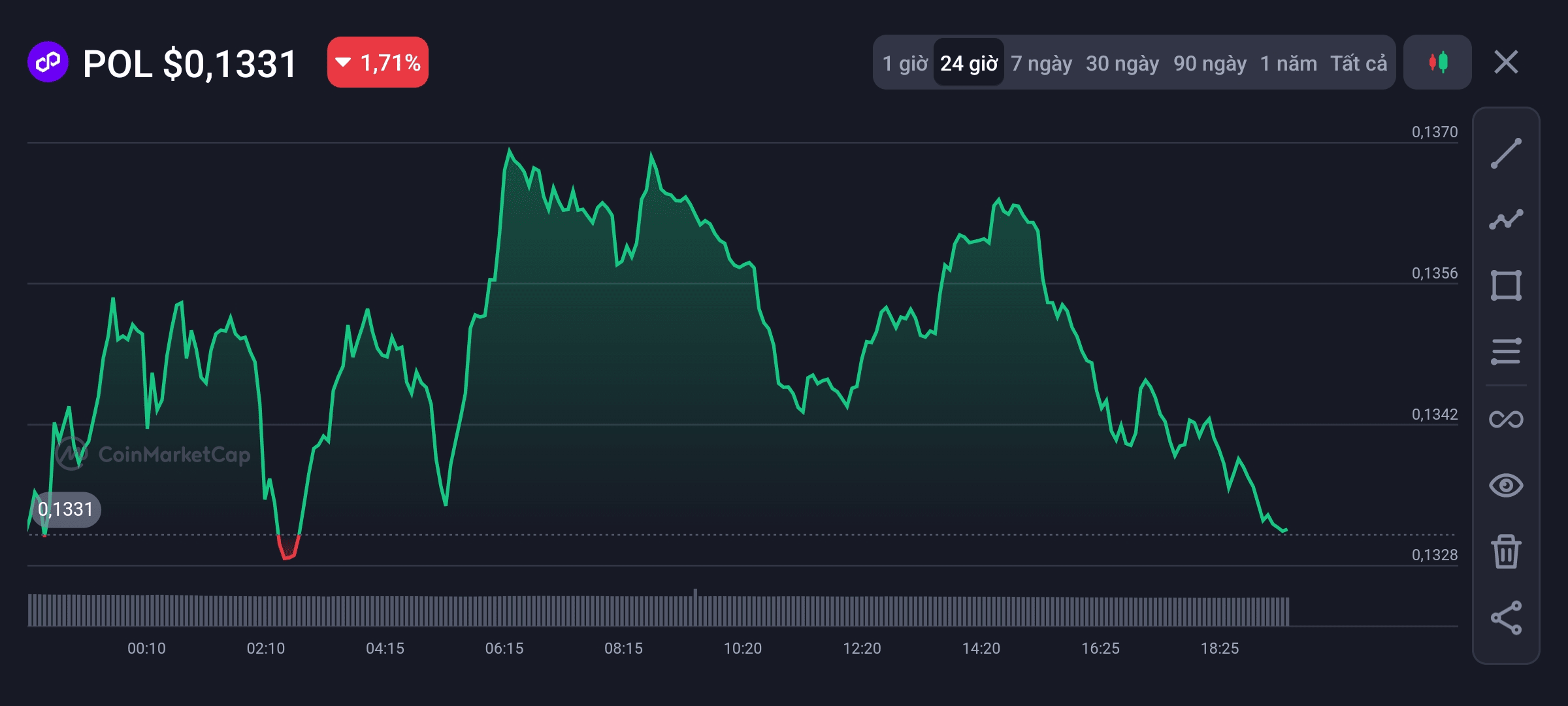Switch to the 7 ngày timeframe
1568x706 pixels.
(1041, 63)
